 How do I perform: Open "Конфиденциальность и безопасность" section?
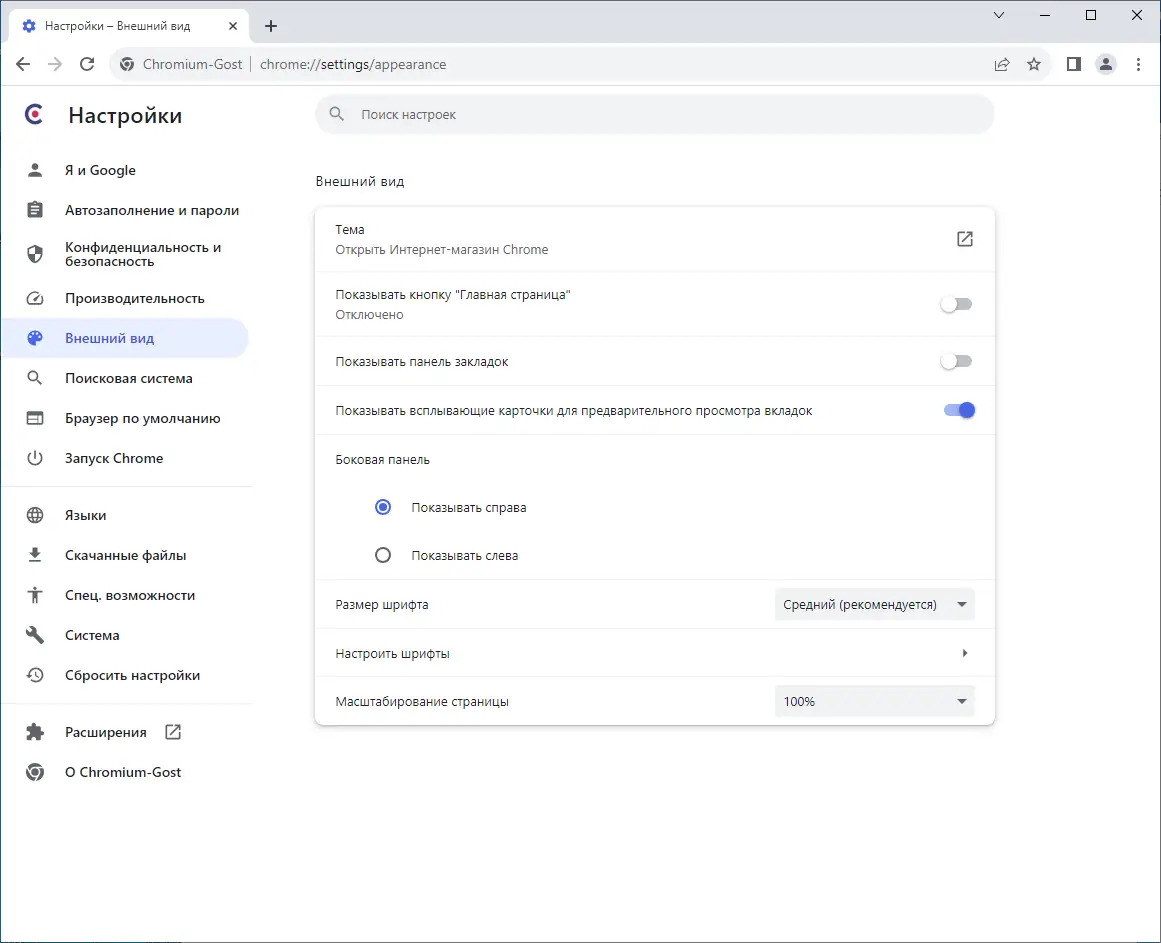pyautogui.click(x=142, y=254)
